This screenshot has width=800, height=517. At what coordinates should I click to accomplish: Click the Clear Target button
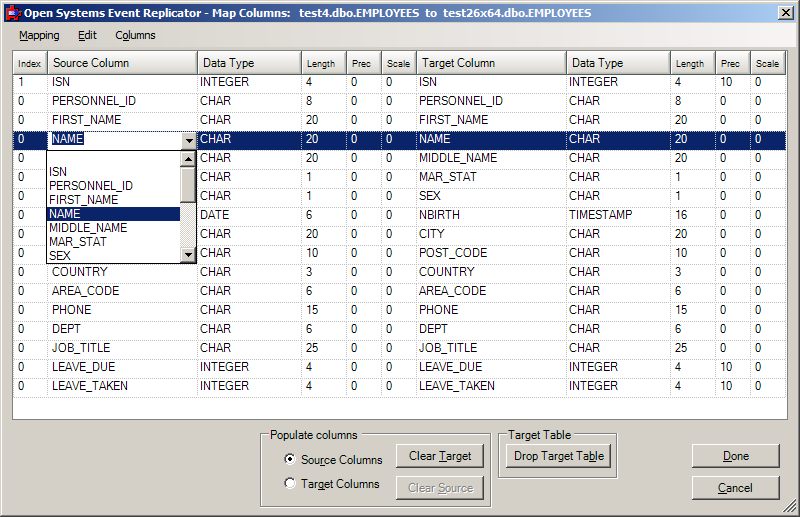440,456
